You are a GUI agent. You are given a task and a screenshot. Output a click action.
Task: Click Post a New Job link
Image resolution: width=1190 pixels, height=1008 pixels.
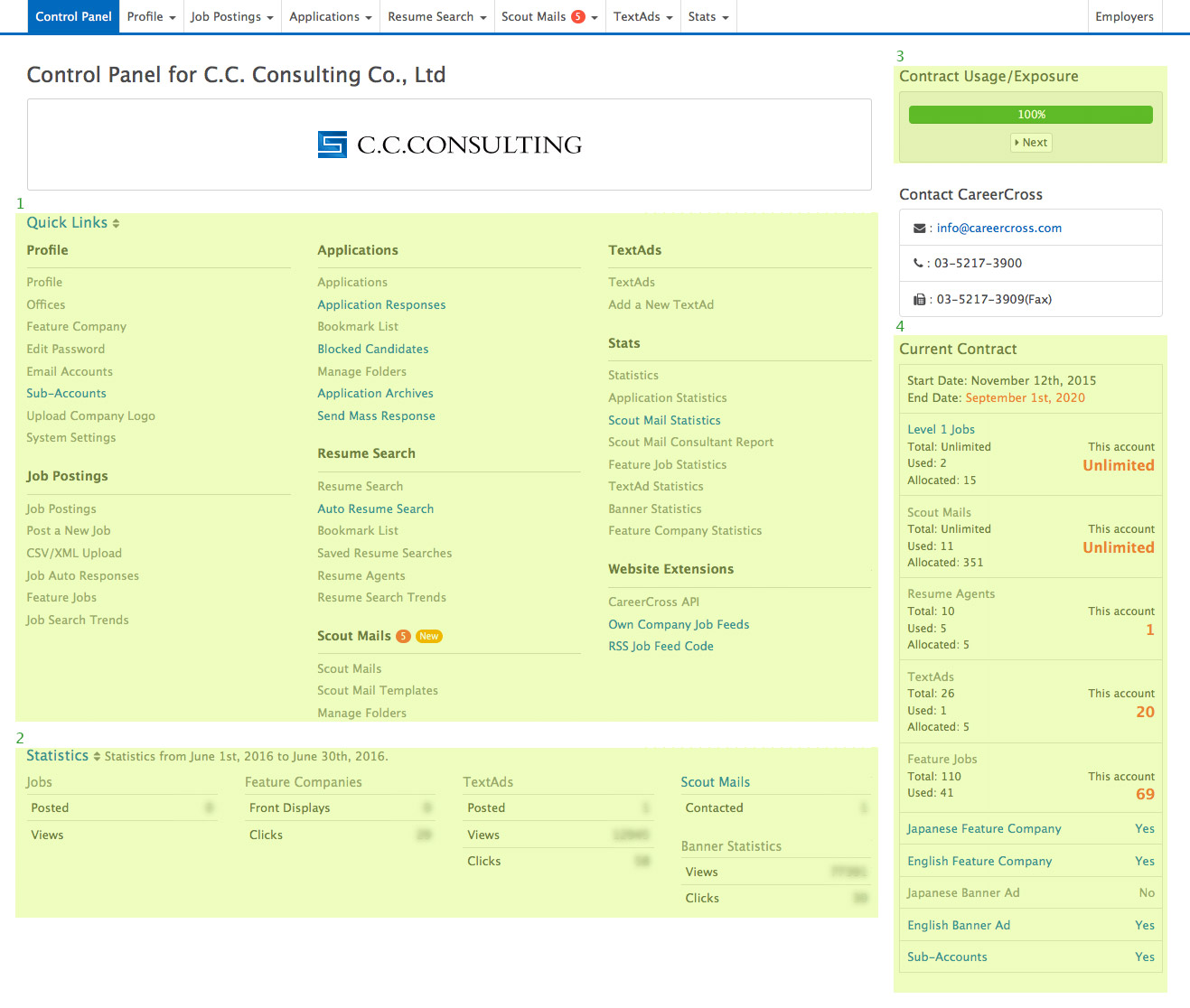pos(68,531)
